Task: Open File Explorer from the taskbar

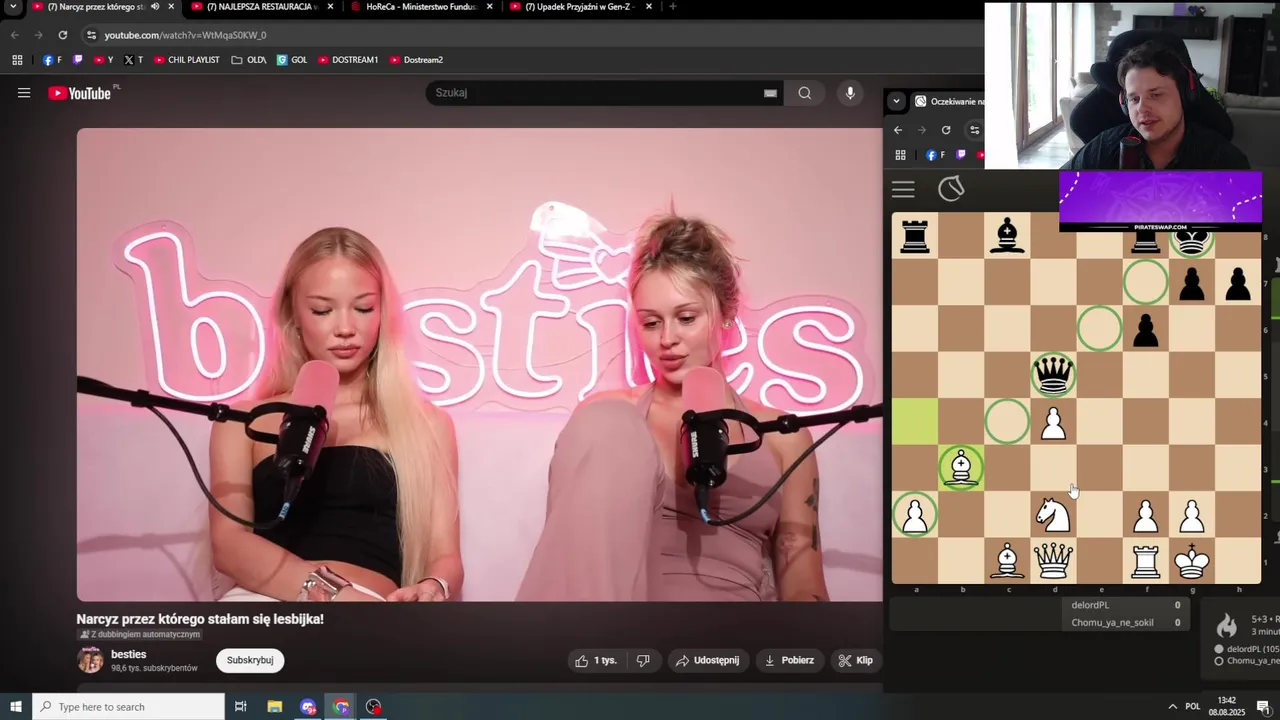Action: tap(275, 707)
